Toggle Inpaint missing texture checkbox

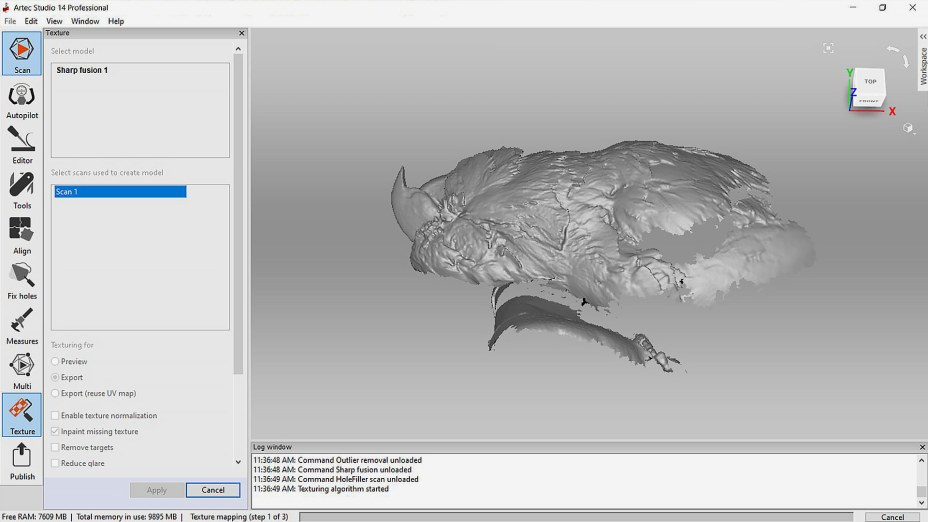(55, 432)
